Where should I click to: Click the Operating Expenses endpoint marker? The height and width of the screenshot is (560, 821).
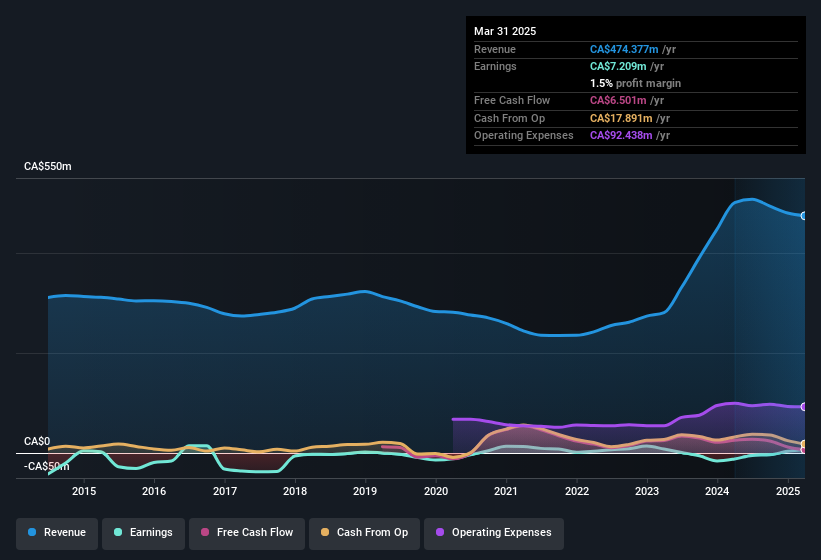(804, 407)
